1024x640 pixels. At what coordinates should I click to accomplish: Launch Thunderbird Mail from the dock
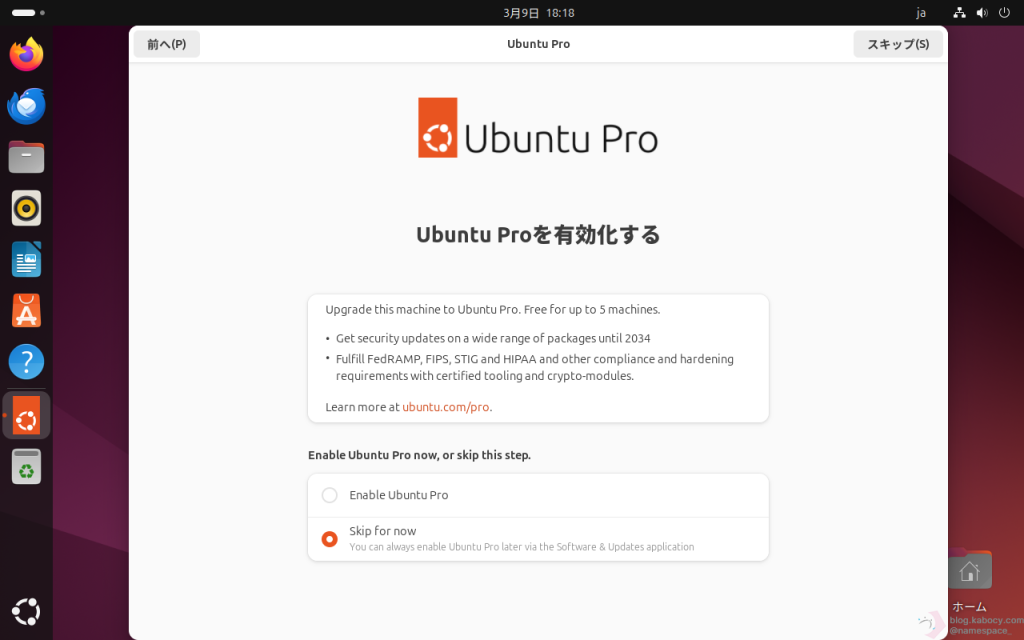[27, 105]
